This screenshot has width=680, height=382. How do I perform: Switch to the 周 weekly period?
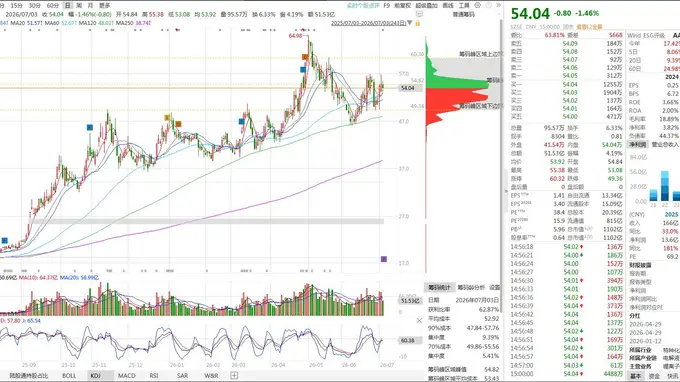(79, 6)
